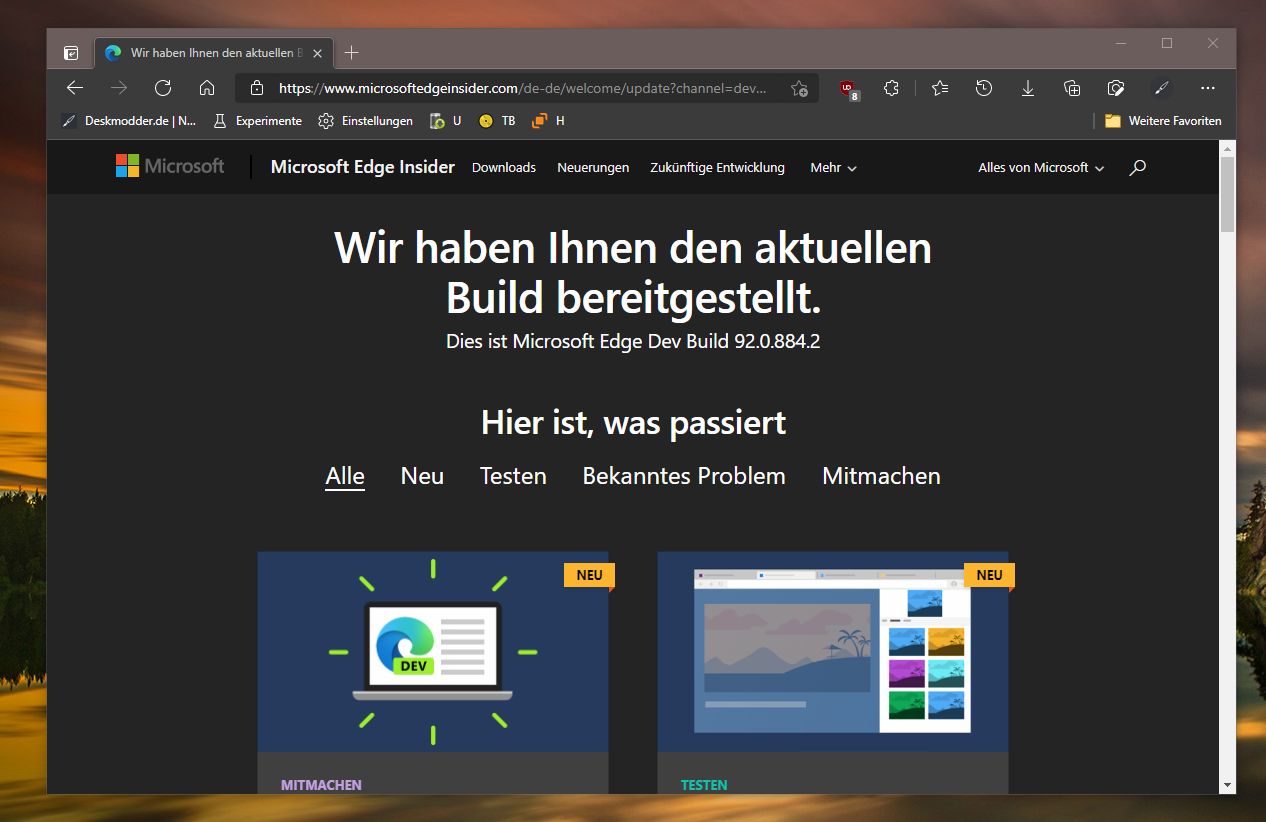
Task: Select the Bekanntes Problem filter tab
Action: pos(684,476)
